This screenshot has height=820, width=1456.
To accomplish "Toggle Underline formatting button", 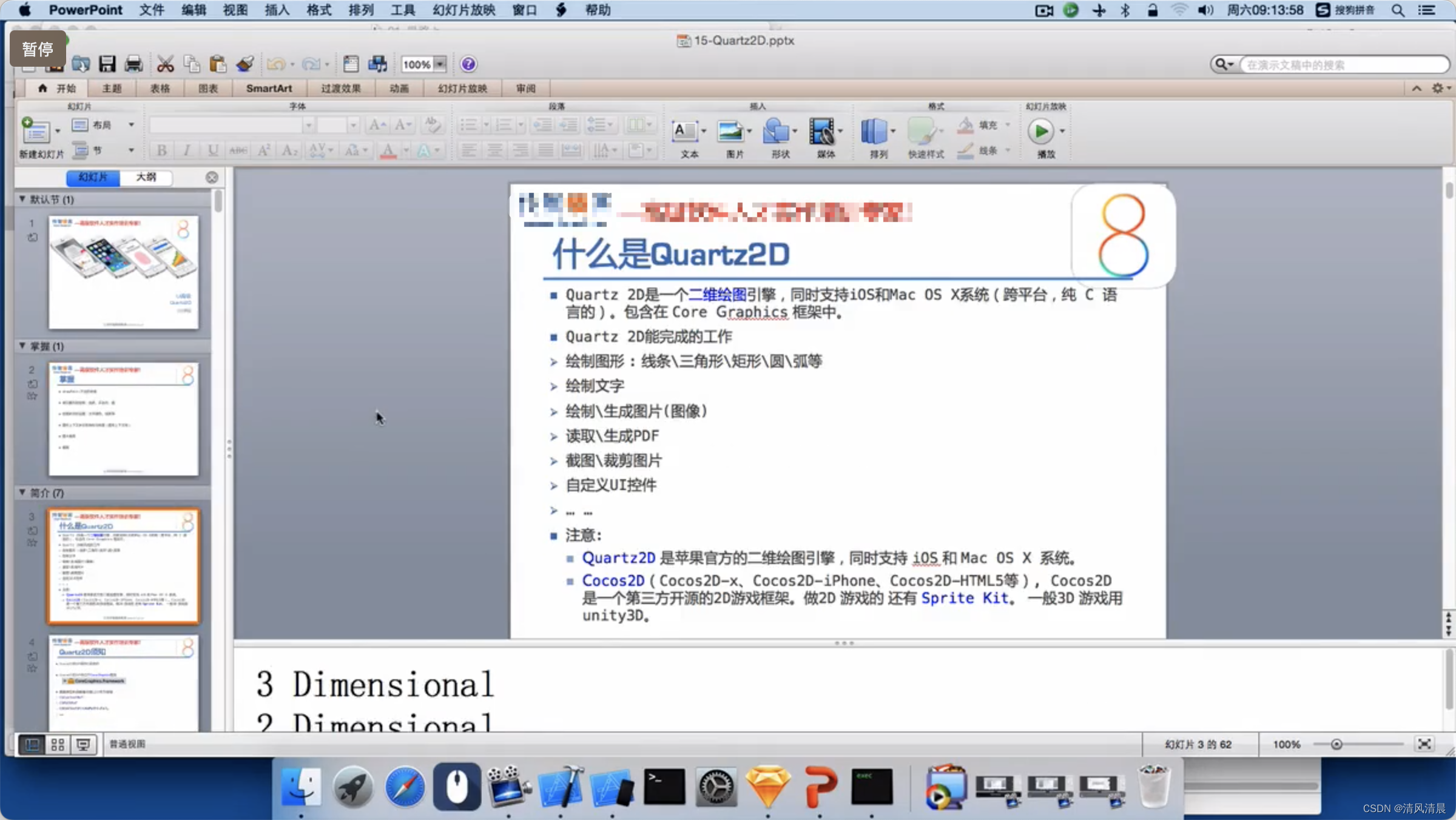I will pos(213,150).
